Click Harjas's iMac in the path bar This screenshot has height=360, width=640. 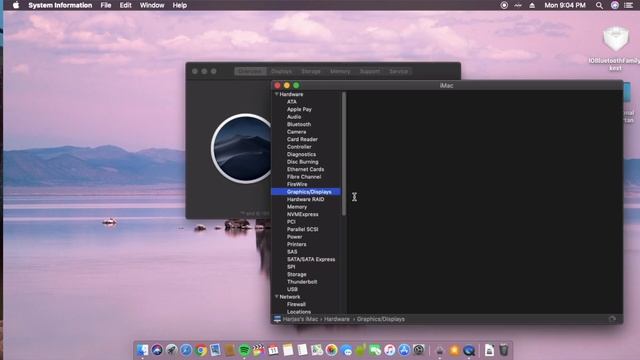coord(300,319)
